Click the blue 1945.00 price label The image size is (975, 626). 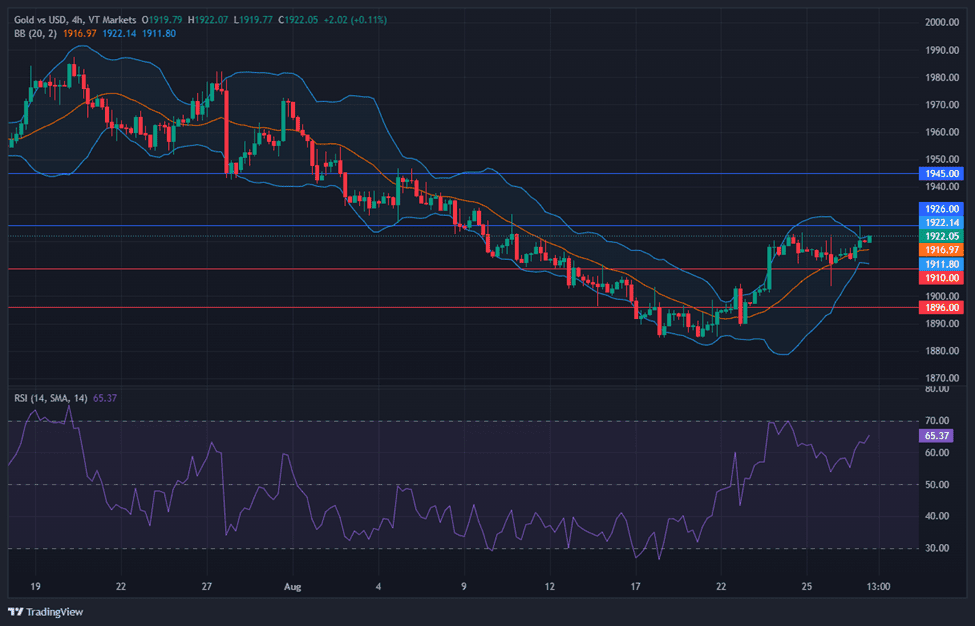tap(941, 173)
